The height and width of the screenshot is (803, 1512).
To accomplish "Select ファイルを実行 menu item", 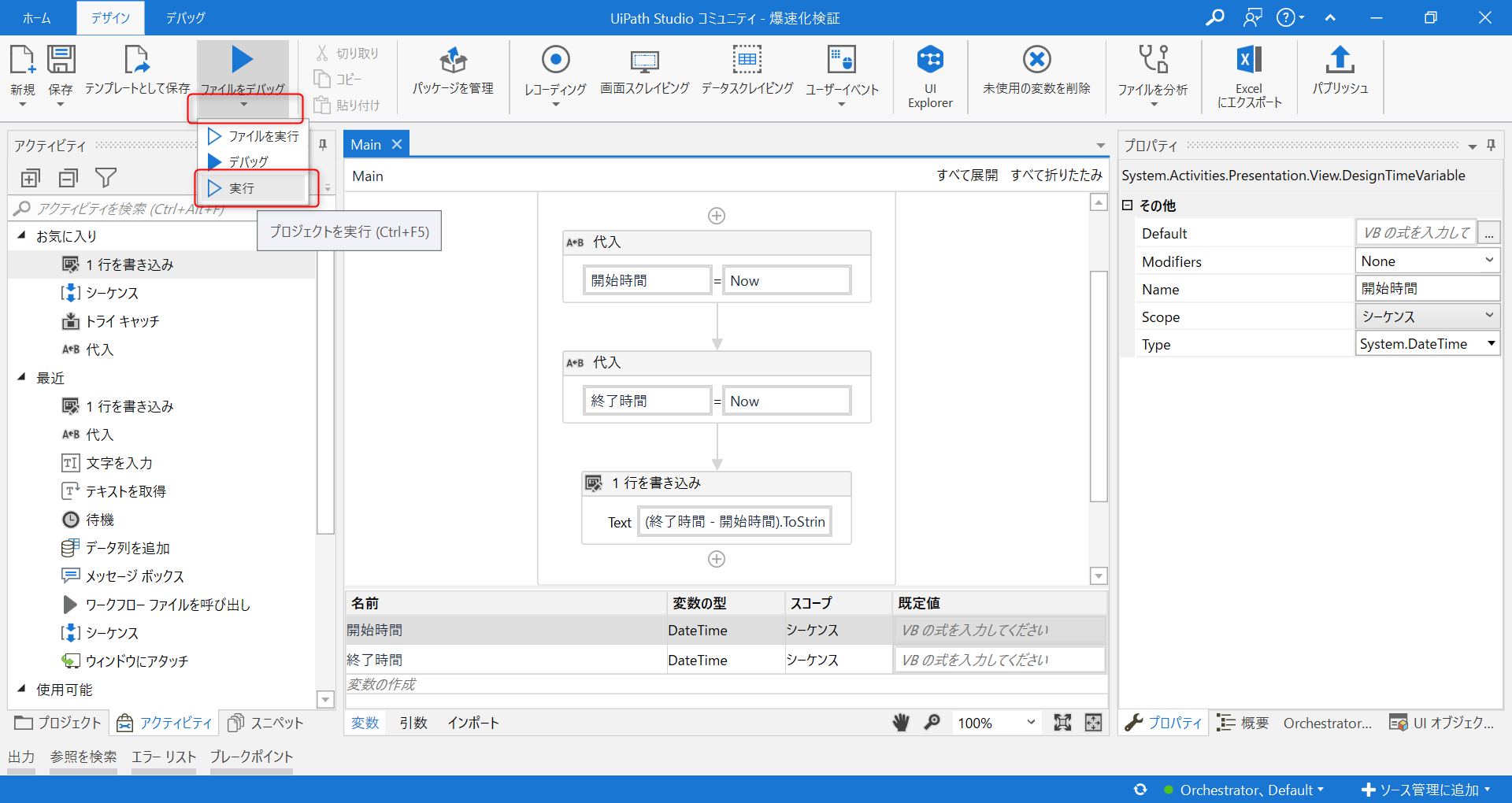I will [253, 136].
